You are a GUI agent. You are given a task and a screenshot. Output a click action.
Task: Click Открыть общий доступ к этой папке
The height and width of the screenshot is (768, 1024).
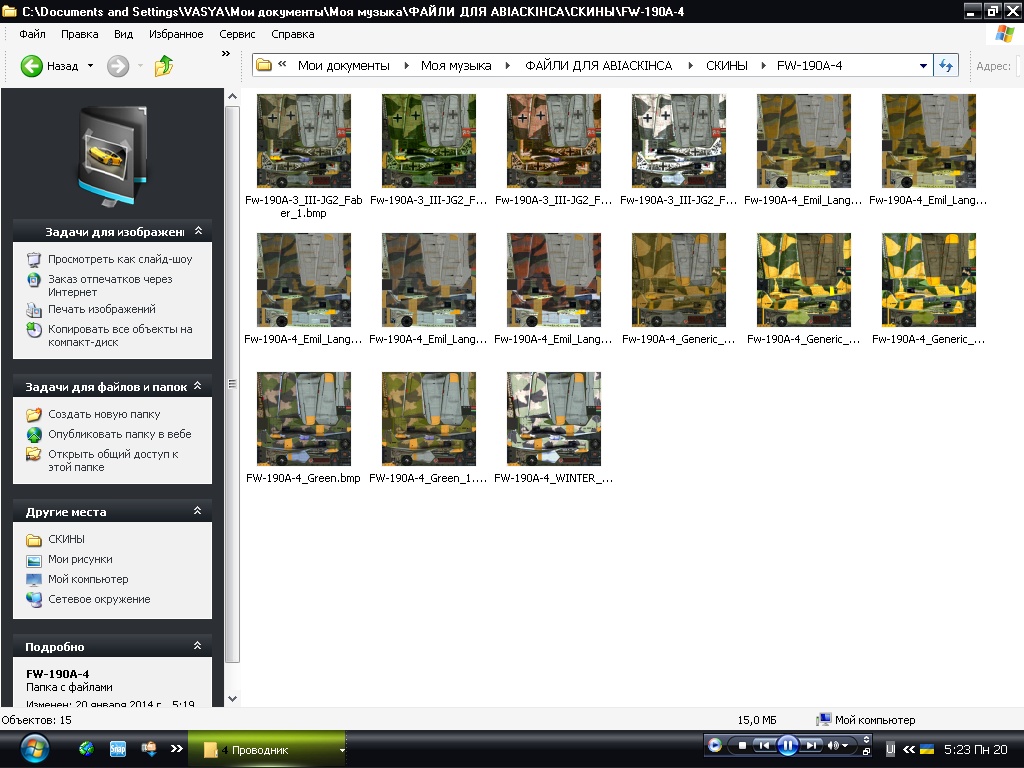113,460
